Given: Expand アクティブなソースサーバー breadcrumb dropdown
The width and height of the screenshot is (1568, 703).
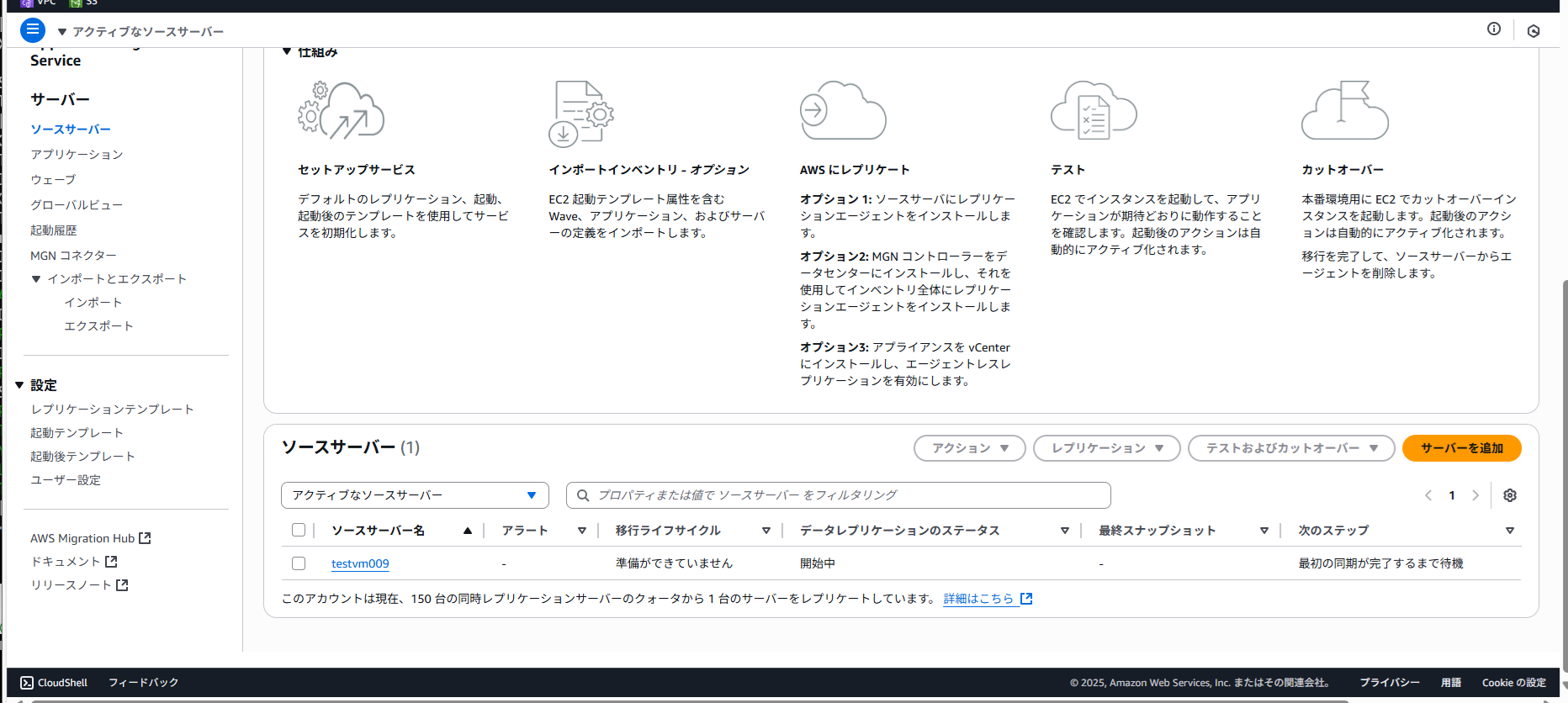Looking at the screenshot, I should [62, 32].
